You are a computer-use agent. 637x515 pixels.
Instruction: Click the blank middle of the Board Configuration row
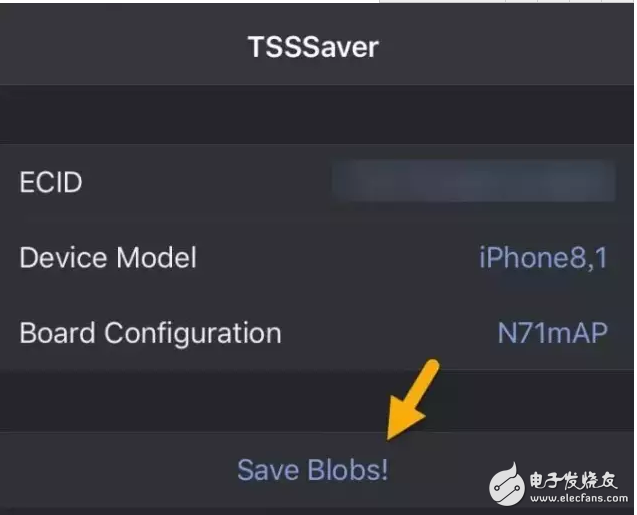click(389, 333)
